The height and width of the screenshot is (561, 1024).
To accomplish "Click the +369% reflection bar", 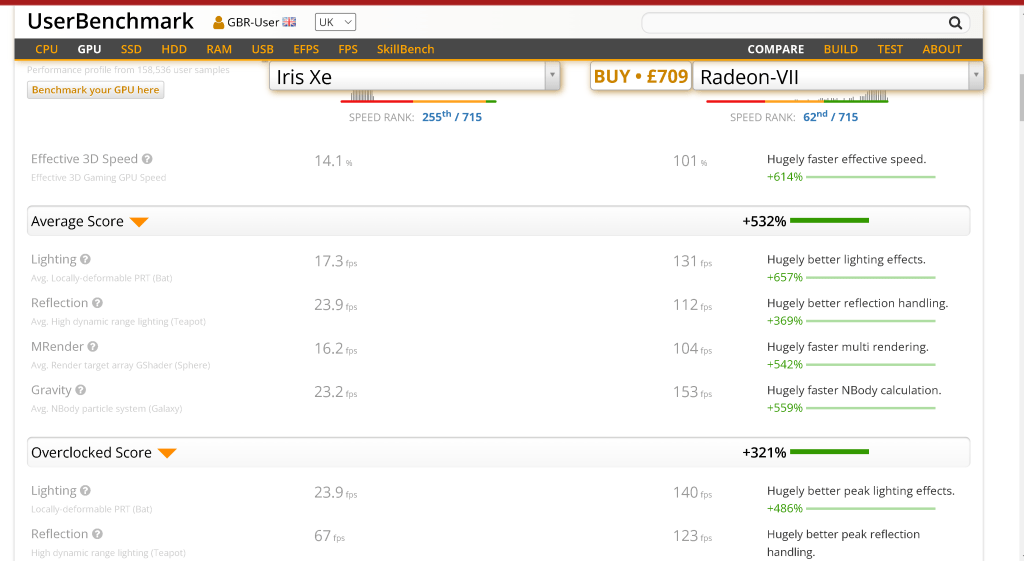I will (x=871, y=321).
